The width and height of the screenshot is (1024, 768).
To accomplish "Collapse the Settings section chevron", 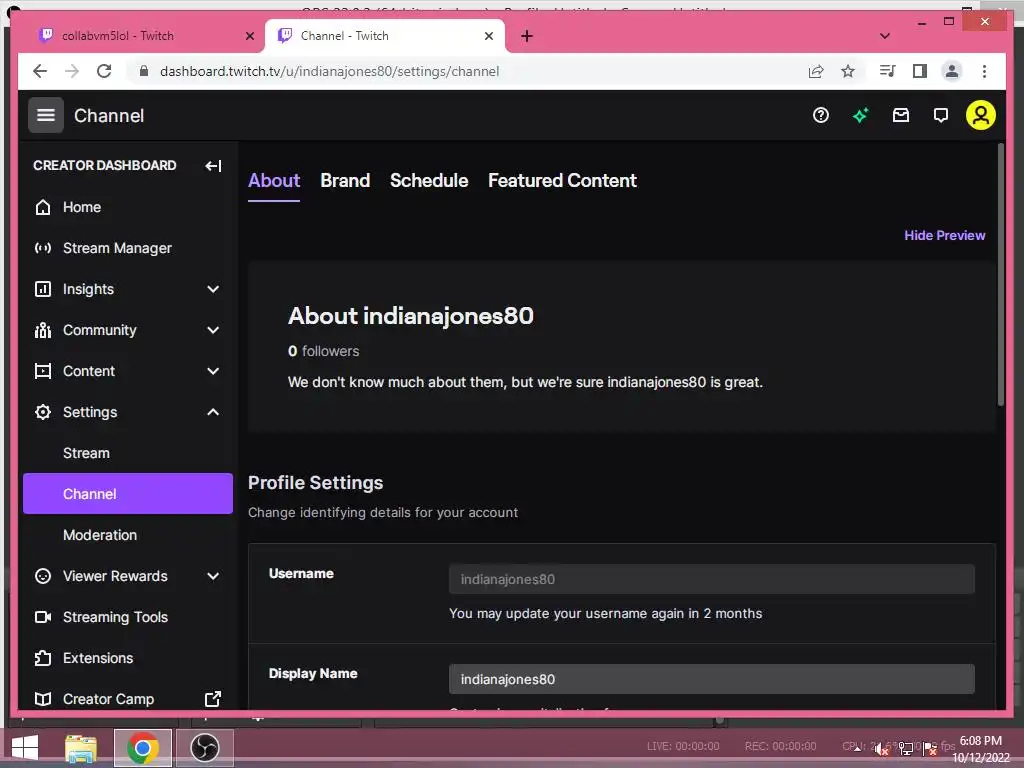I will 213,412.
